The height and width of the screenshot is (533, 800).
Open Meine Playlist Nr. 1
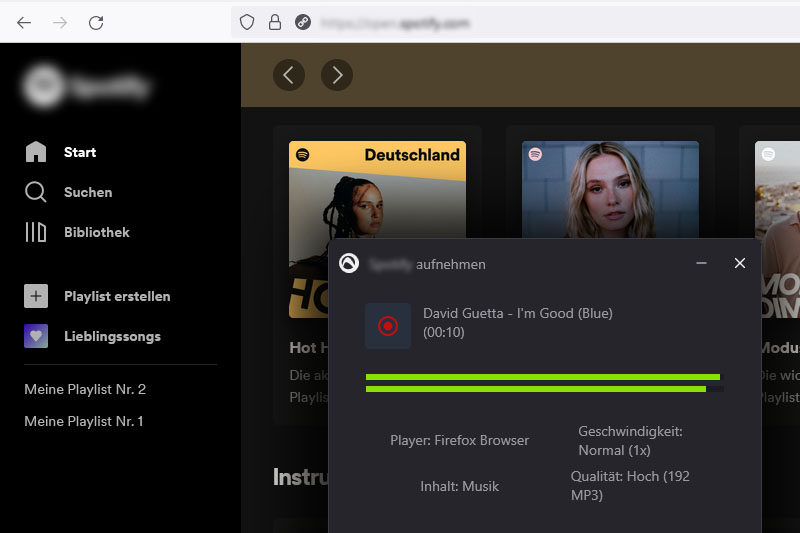[84, 421]
